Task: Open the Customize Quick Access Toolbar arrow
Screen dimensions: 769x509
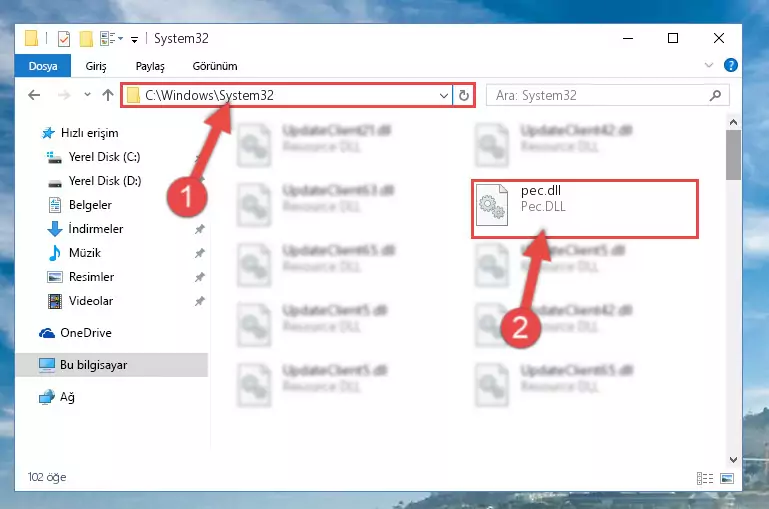Action: [134, 39]
